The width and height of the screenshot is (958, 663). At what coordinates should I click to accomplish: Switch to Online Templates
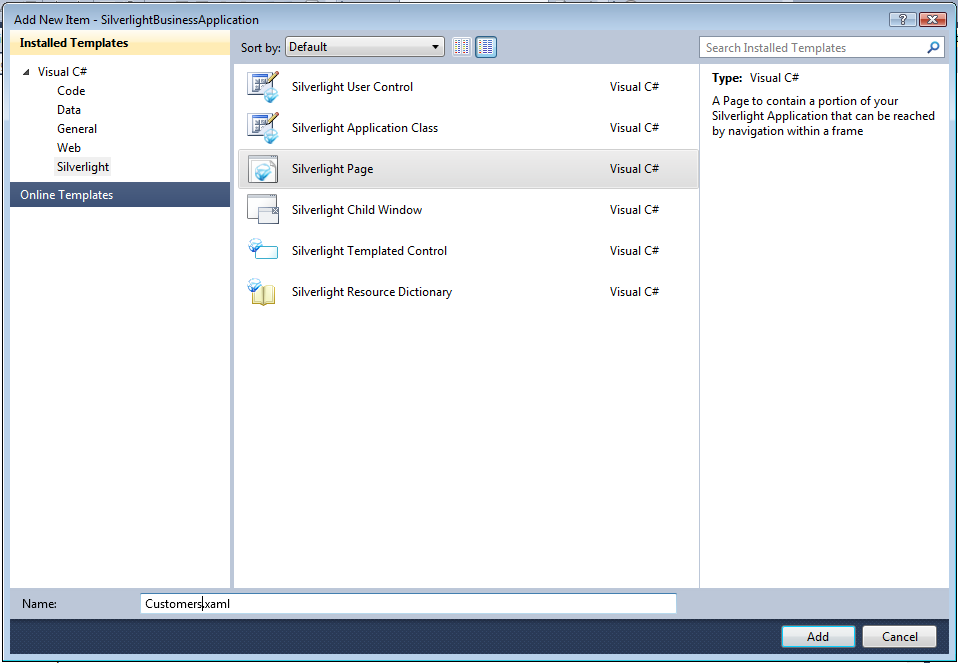[x=64, y=194]
